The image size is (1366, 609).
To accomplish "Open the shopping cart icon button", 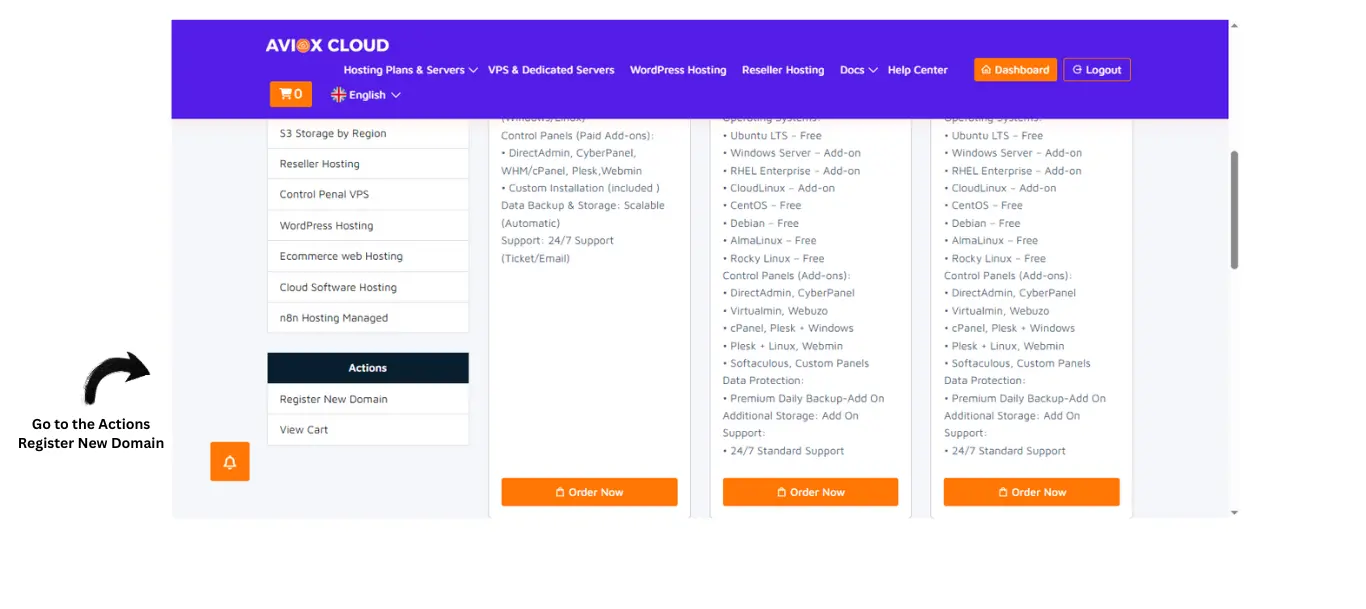I will click(x=290, y=94).
